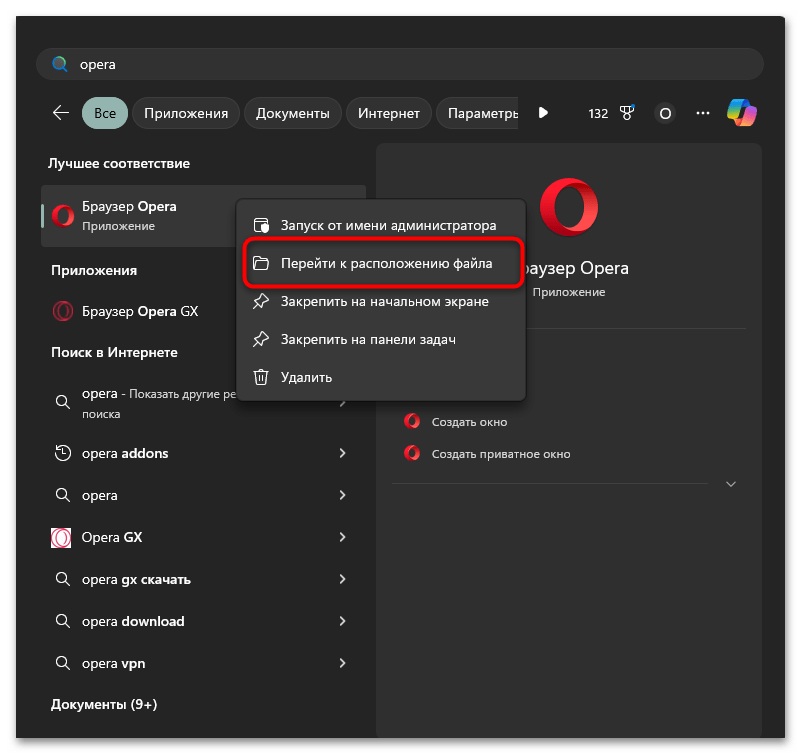Click the Opera icon beside Создать приватное окно
The width and height of the screenshot is (801, 754).
tap(412, 453)
